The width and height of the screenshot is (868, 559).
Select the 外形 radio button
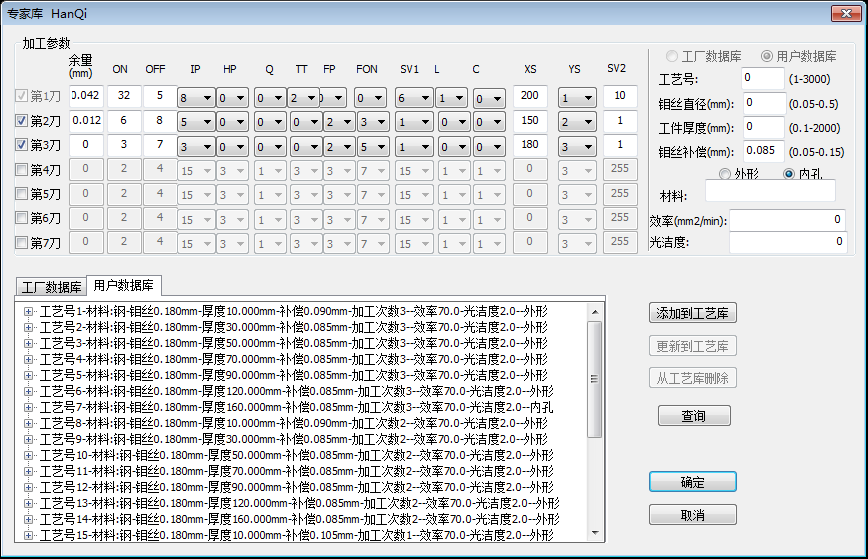point(724,174)
